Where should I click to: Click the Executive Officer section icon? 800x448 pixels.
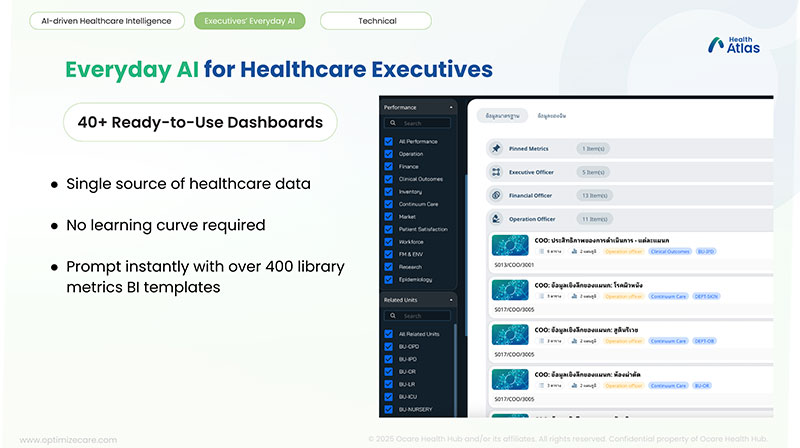pos(496,172)
